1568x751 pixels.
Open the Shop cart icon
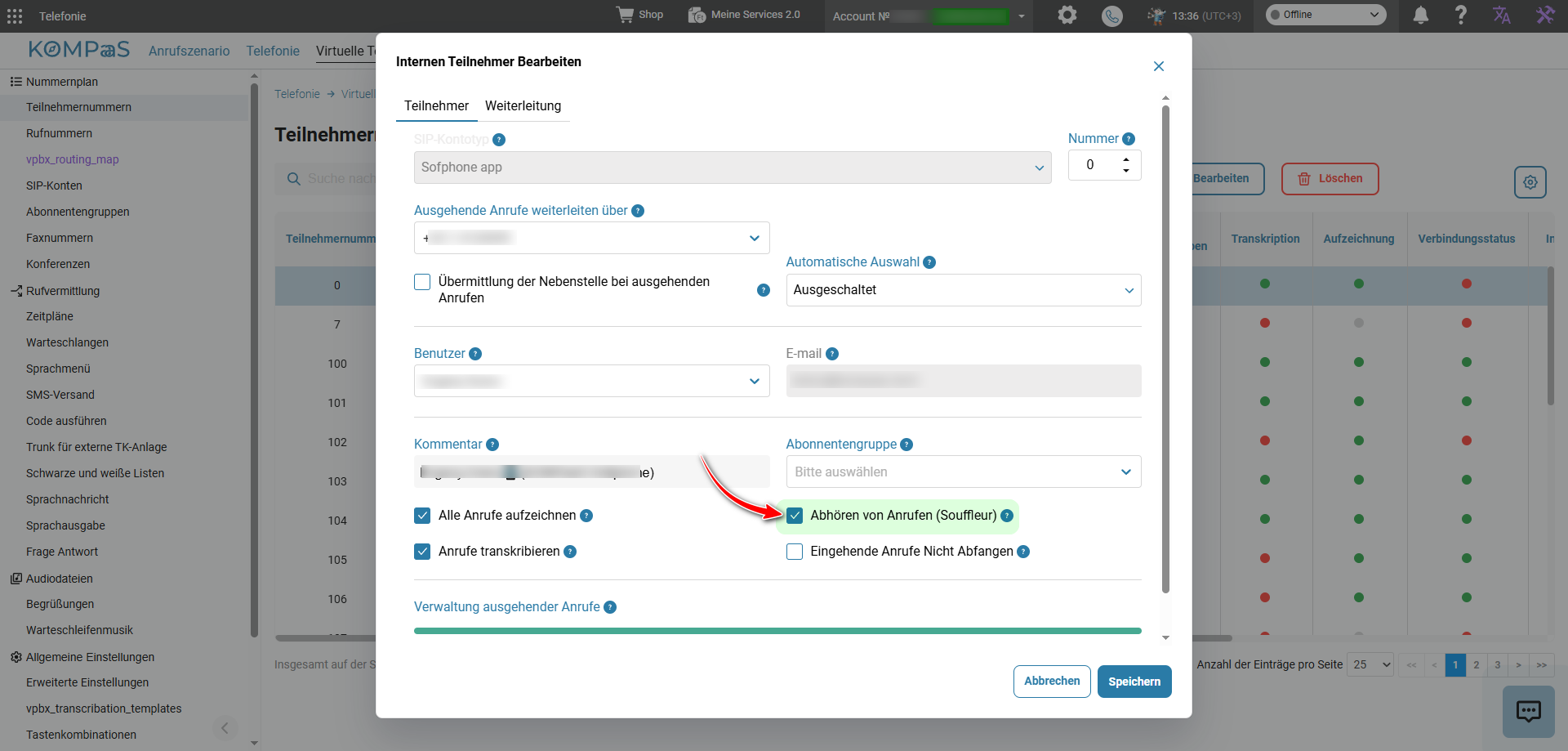click(625, 15)
